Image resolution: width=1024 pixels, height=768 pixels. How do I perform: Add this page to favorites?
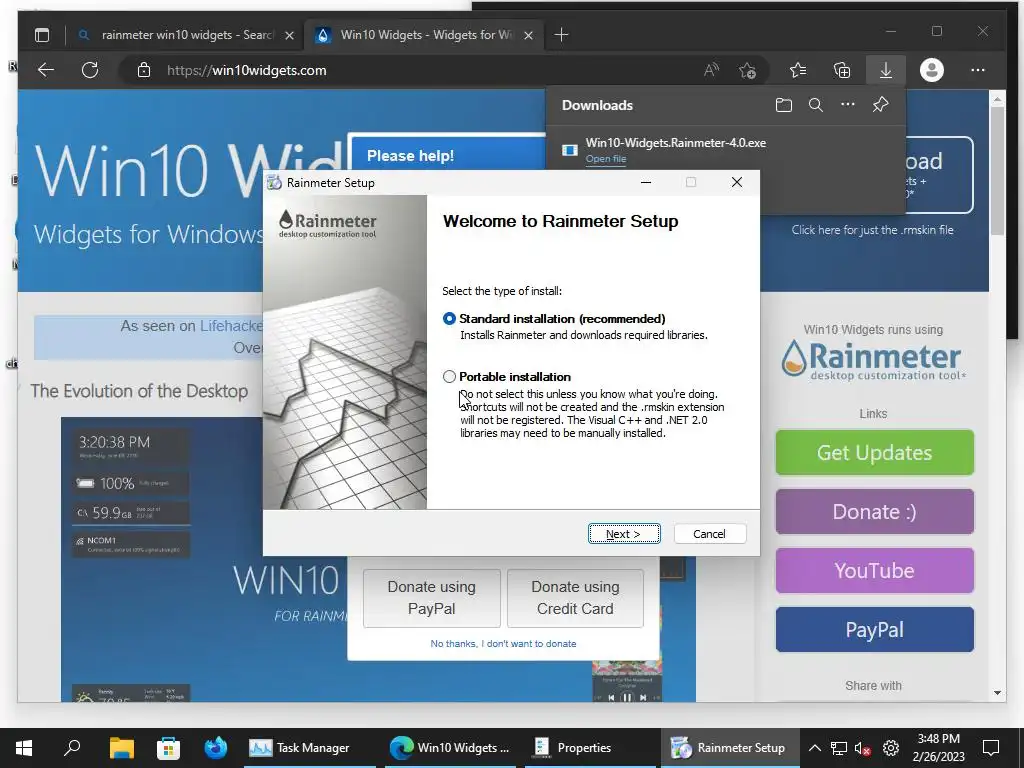click(748, 70)
